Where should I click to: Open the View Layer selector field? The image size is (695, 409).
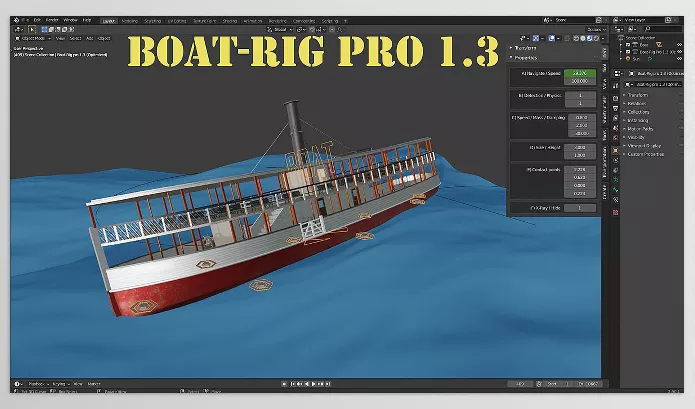point(644,20)
